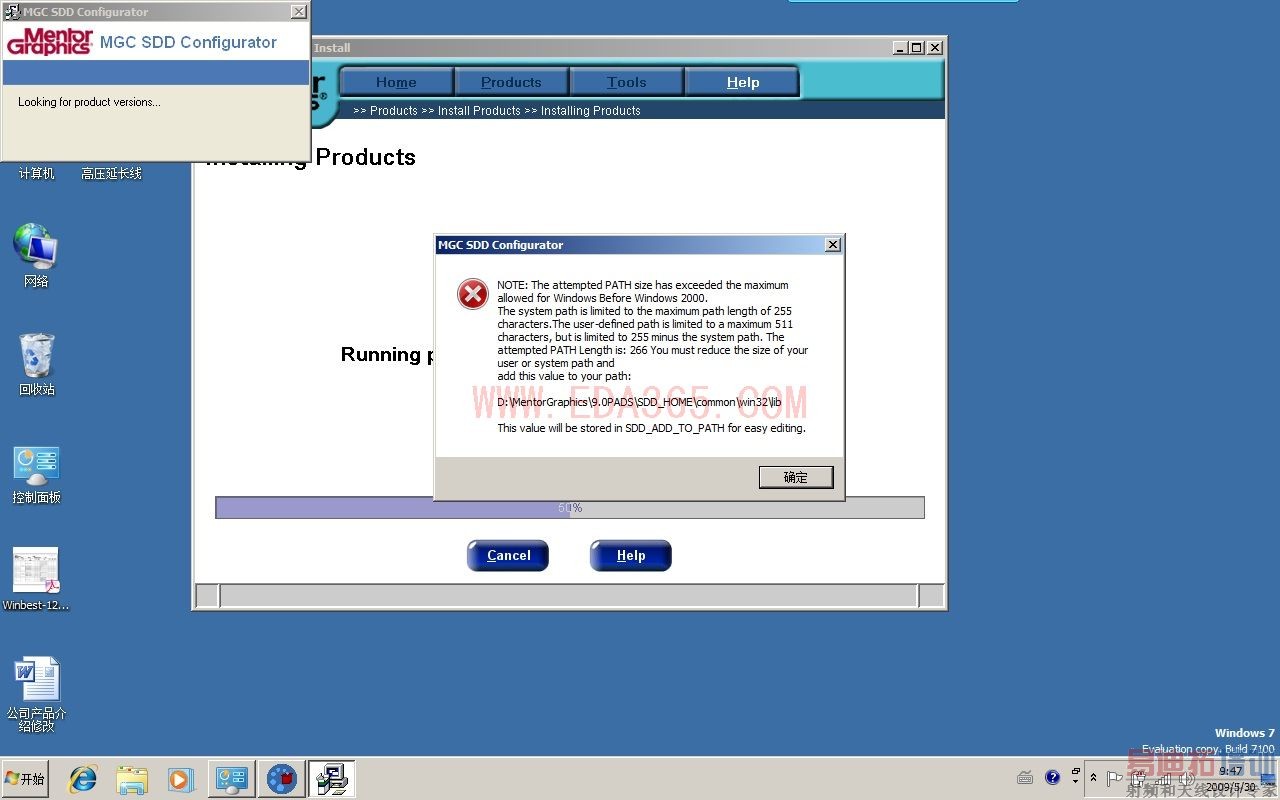Open the 计算机 desktop icon
The height and width of the screenshot is (800, 1280).
click(x=37, y=173)
